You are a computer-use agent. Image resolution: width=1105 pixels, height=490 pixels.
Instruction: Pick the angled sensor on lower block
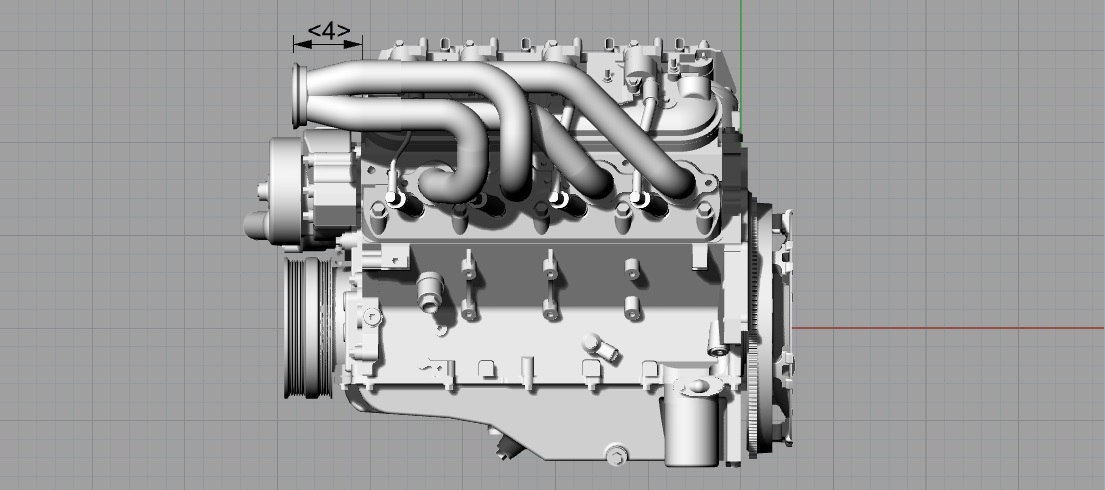(x=601, y=348)
